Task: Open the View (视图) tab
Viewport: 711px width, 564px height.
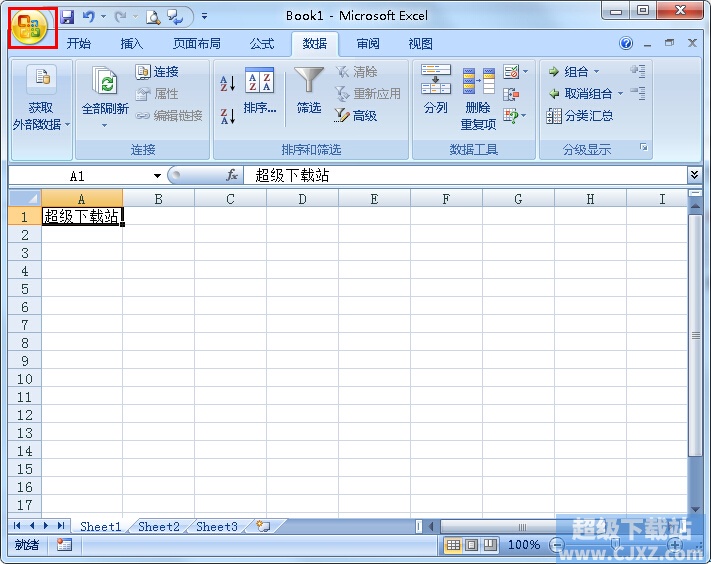Action: point(420,44)
